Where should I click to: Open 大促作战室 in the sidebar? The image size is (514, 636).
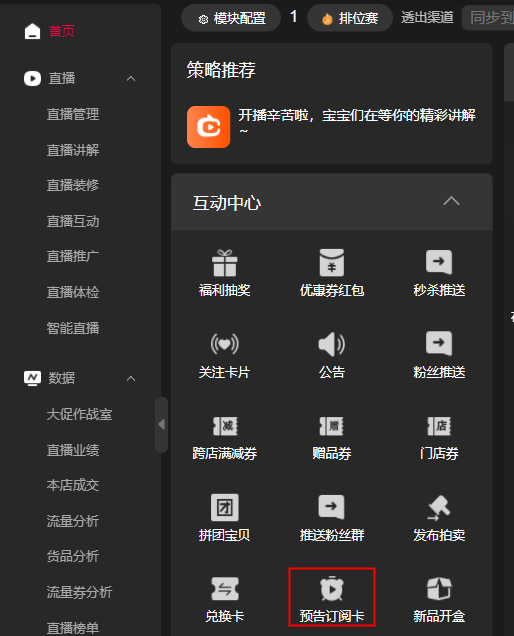(80, 415)
